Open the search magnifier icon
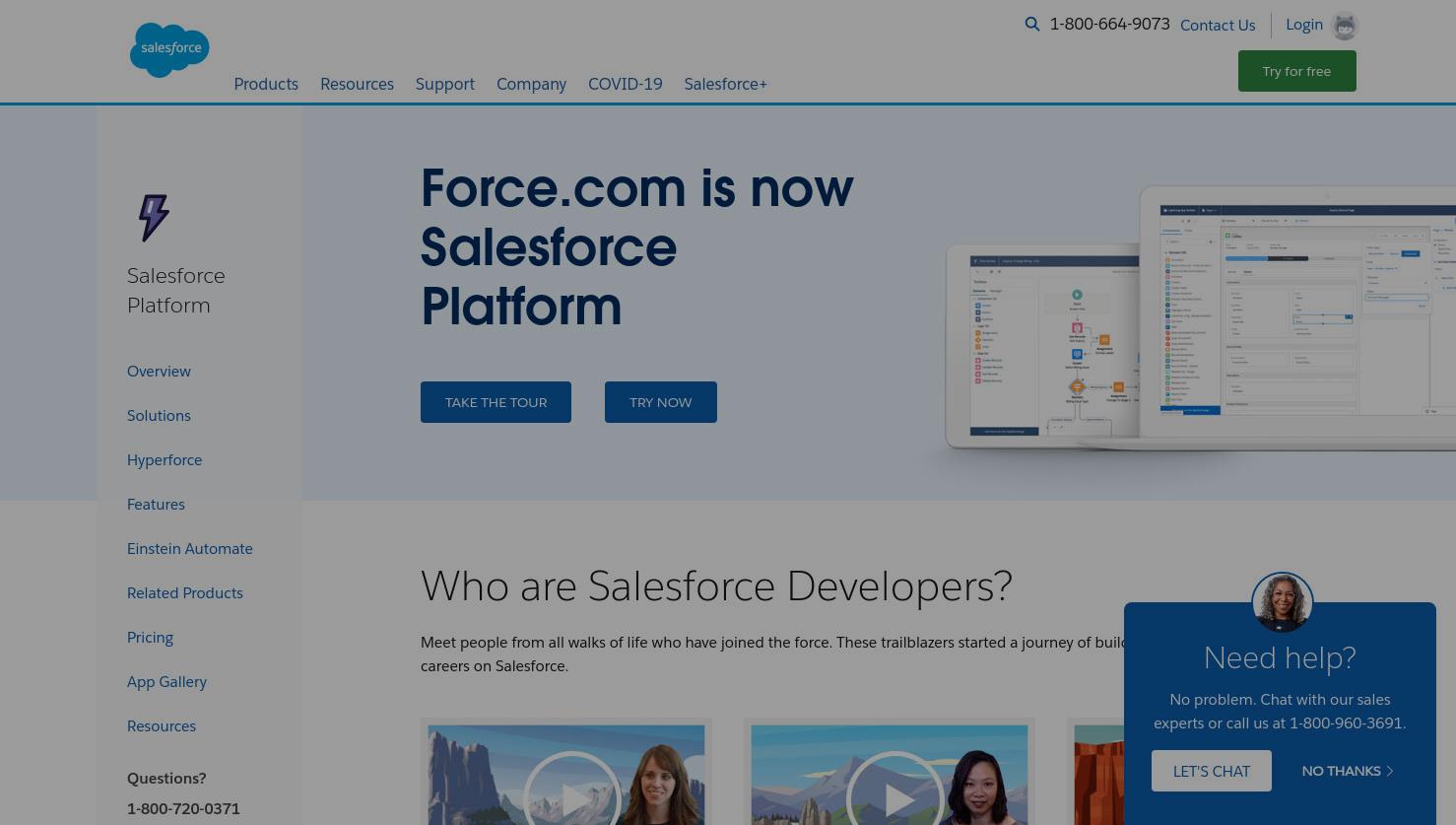 1032,24
